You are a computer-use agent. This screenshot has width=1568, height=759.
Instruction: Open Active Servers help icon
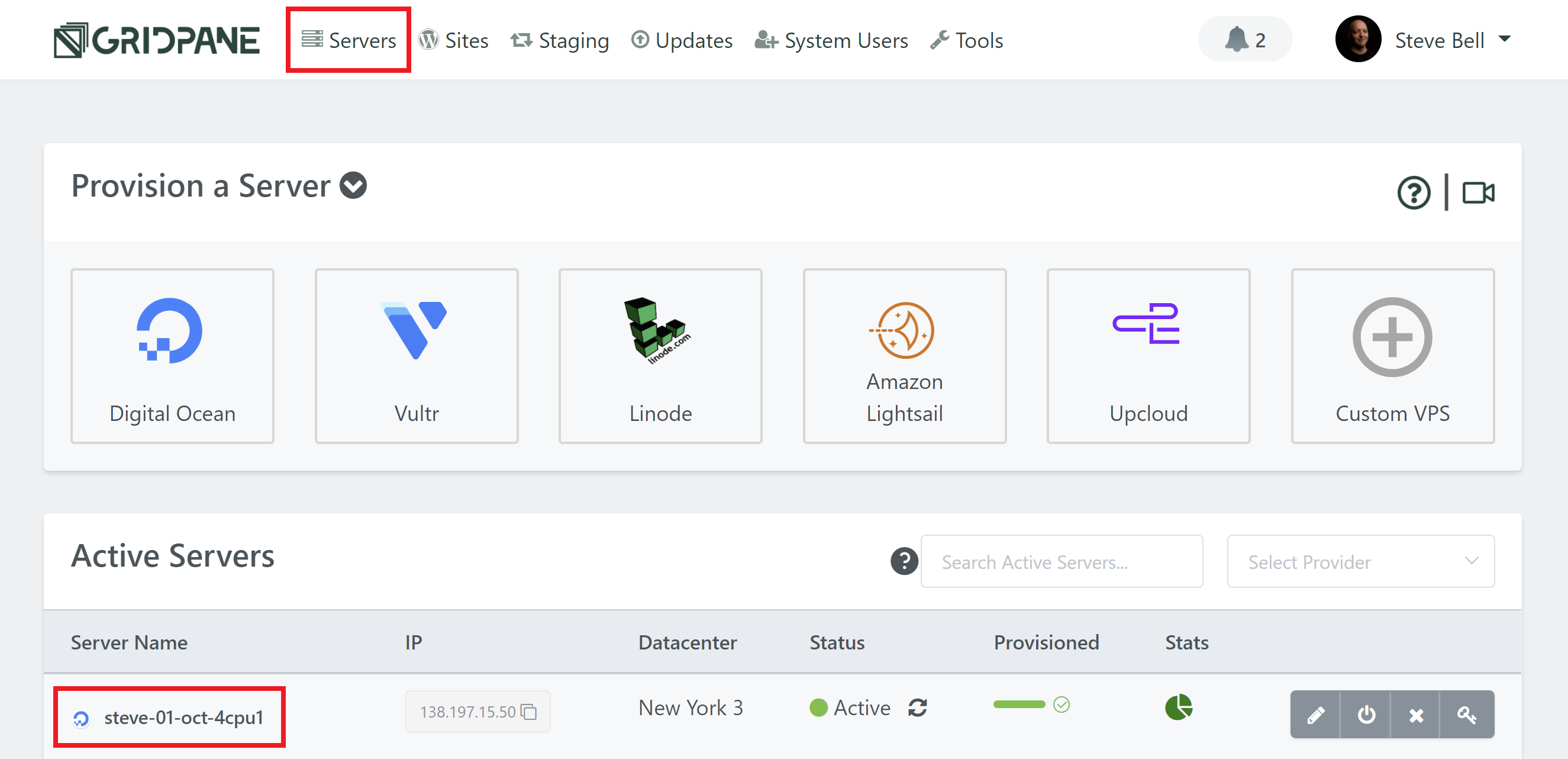904,561
